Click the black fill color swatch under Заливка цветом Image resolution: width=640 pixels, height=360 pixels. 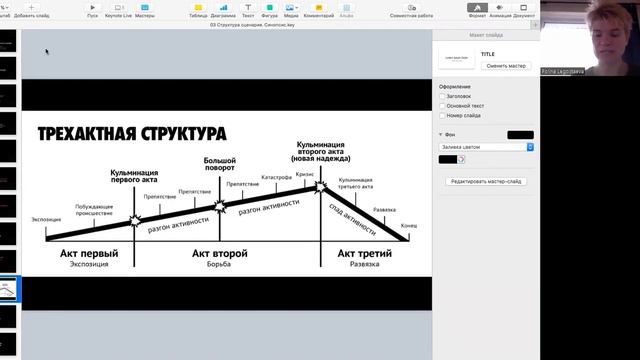pyautogui.click(x=448, y=160)
